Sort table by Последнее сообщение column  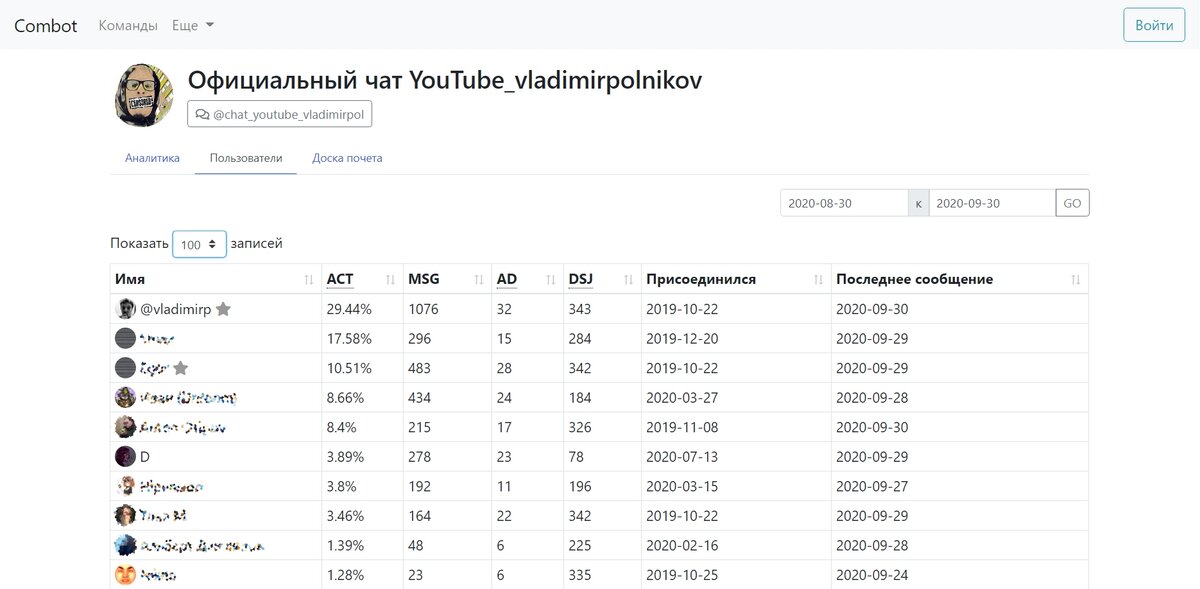click(x=959, y=279)
